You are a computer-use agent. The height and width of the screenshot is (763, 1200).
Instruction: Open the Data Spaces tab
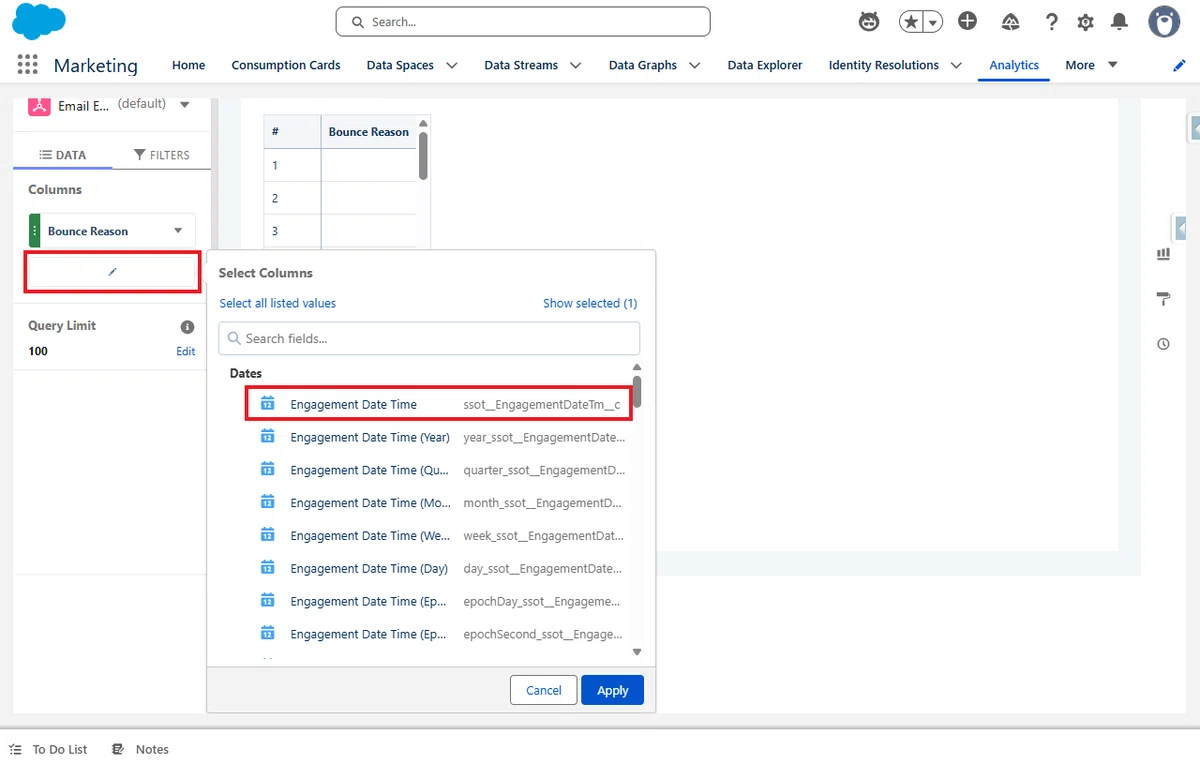tap(400, 65)
